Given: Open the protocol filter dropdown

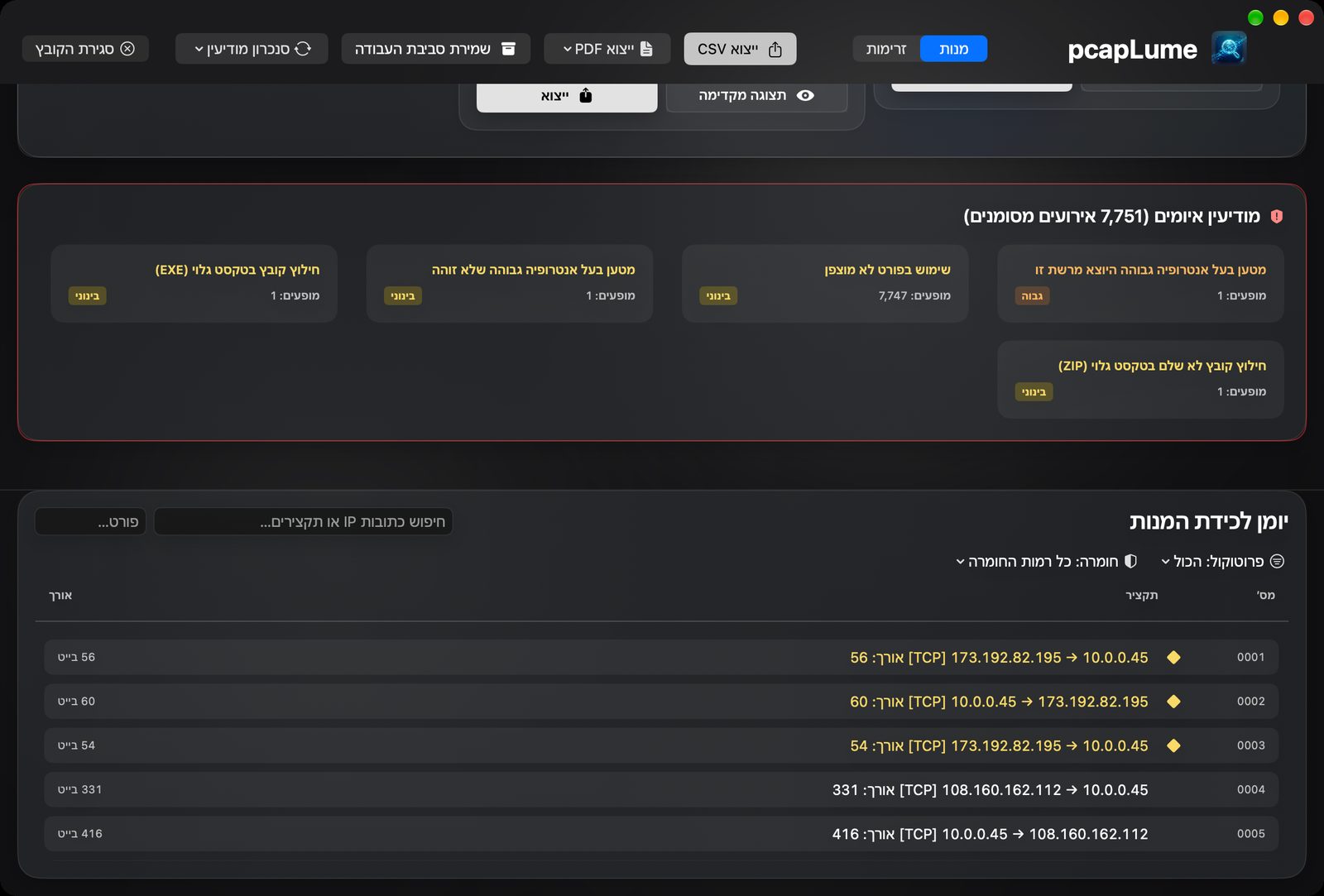Looking at the screenshot, I should (1223, 561).
